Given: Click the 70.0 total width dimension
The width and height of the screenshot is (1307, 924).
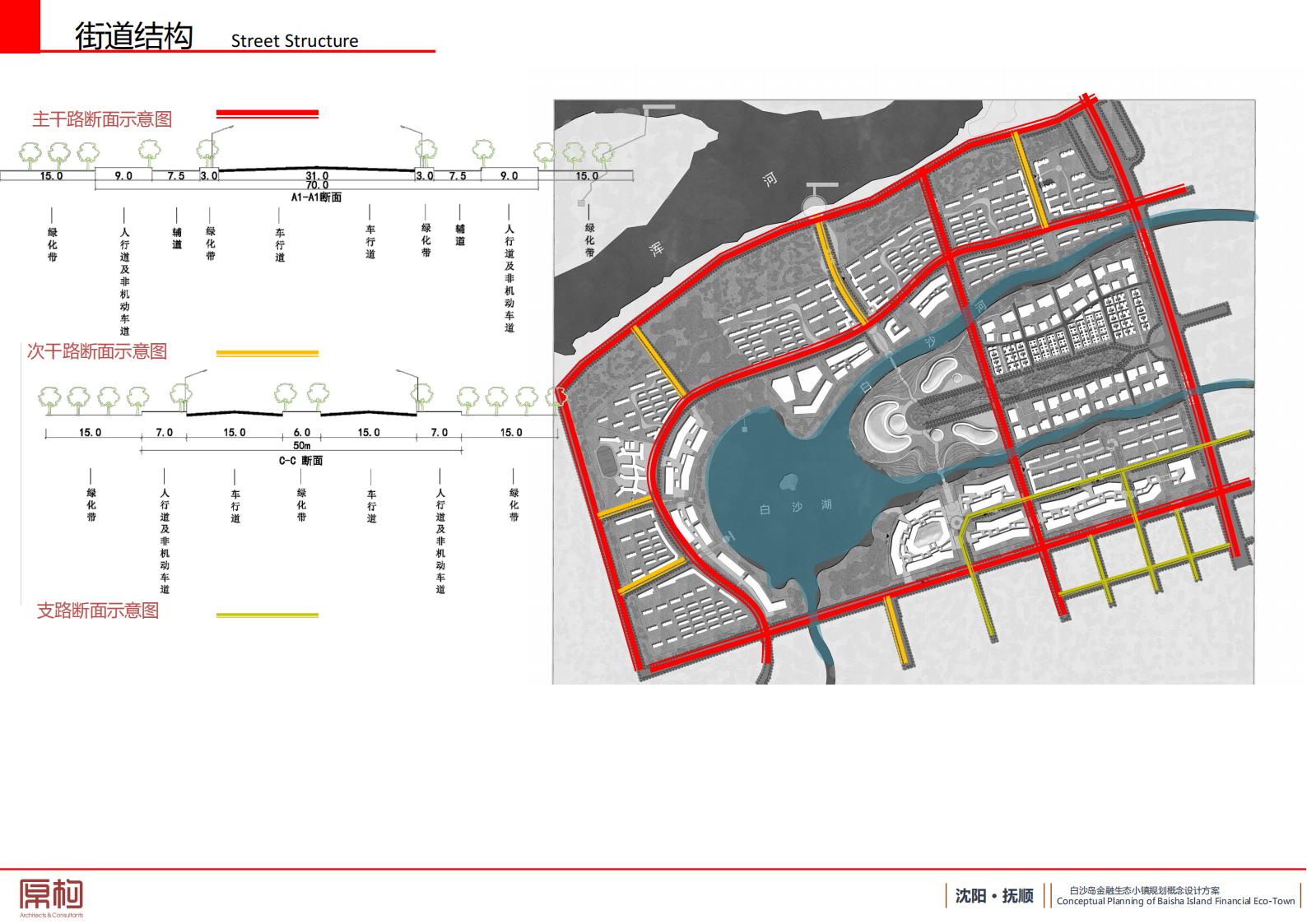Looking at the screenshot, I should (317, 186).
